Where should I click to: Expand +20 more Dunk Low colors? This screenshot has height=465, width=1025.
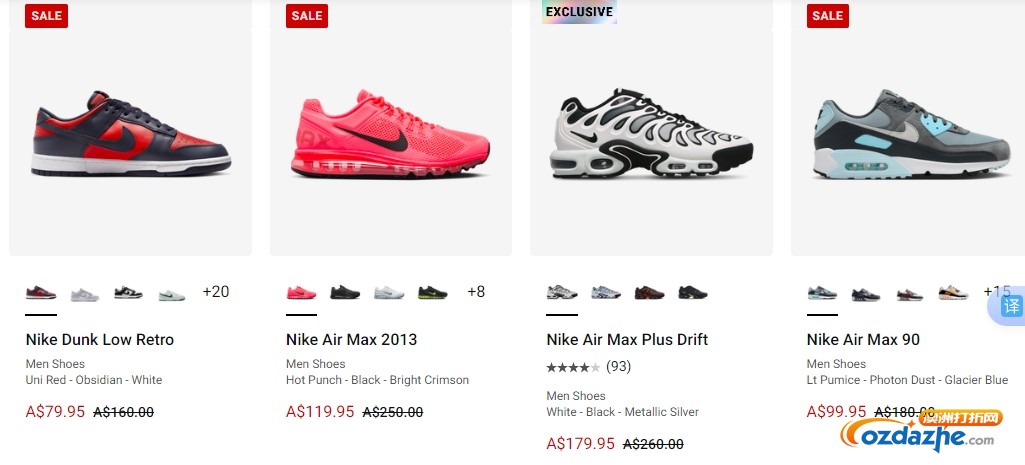click(x=216, y=292)
